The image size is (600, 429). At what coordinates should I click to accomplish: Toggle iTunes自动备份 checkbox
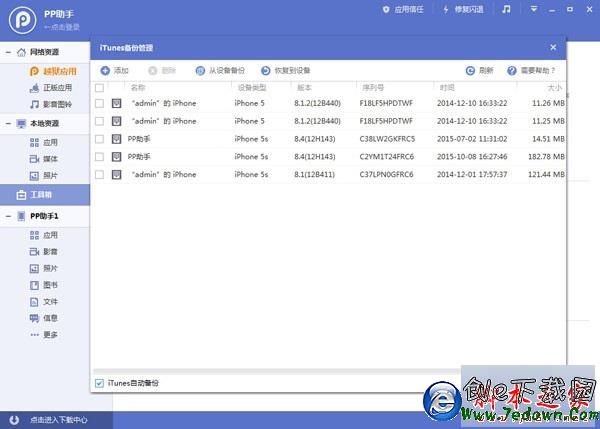coord(99,383)
